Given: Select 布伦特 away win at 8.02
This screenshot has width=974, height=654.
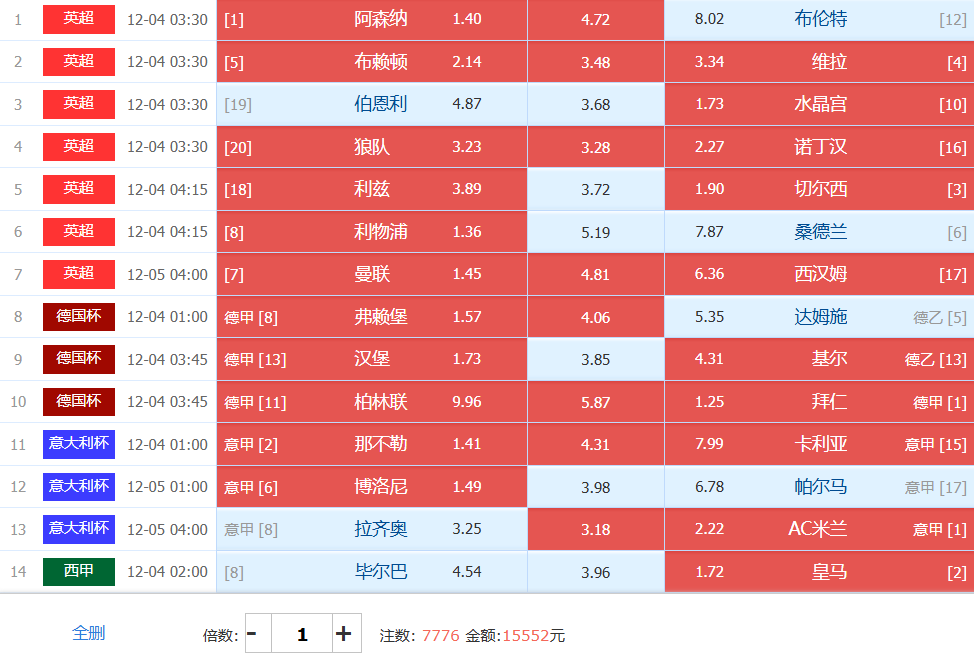Looking at the screenshot, I should click(818, 20).
